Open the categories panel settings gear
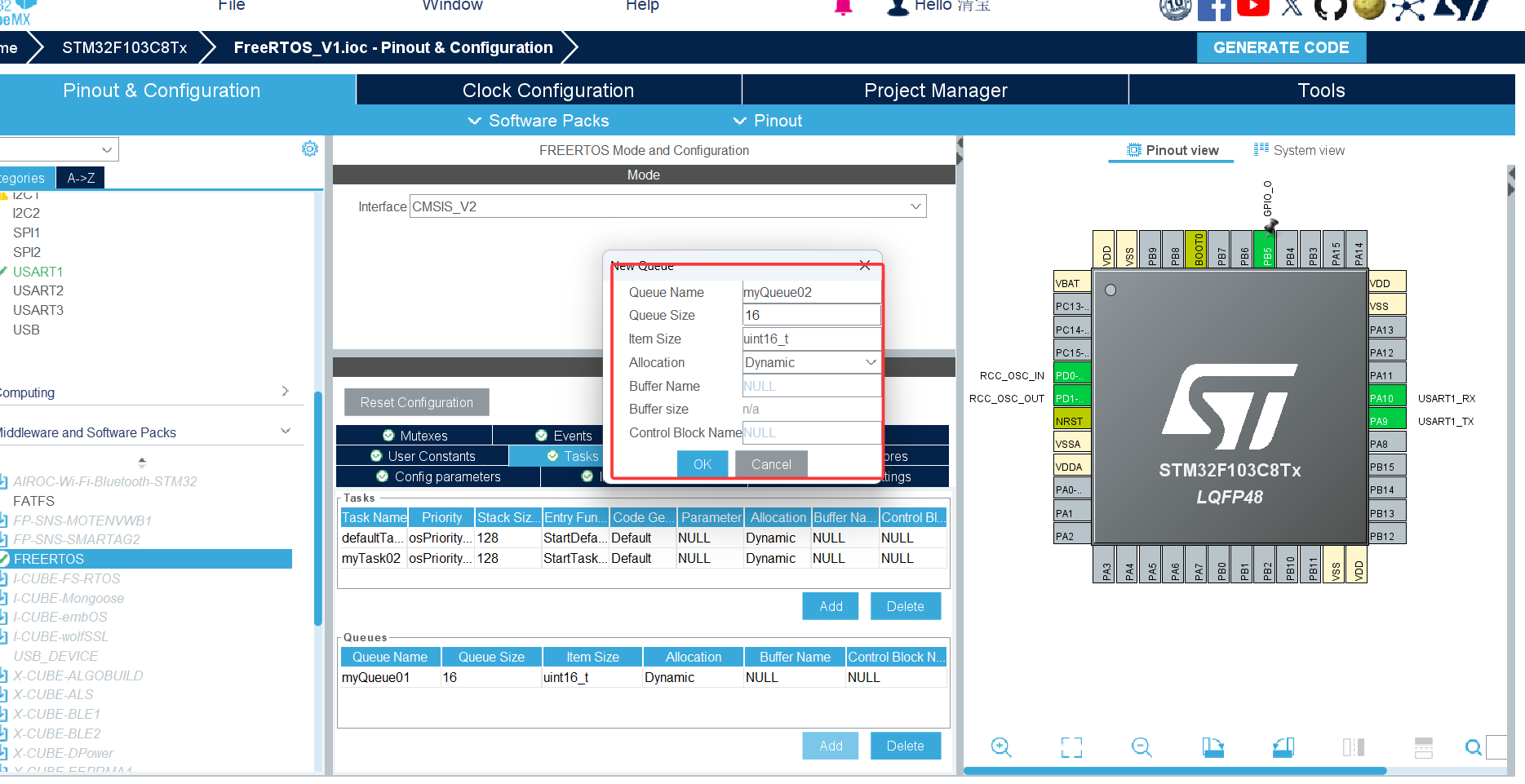The width and height of the screenshot is (1525, 784). [310, 148]
